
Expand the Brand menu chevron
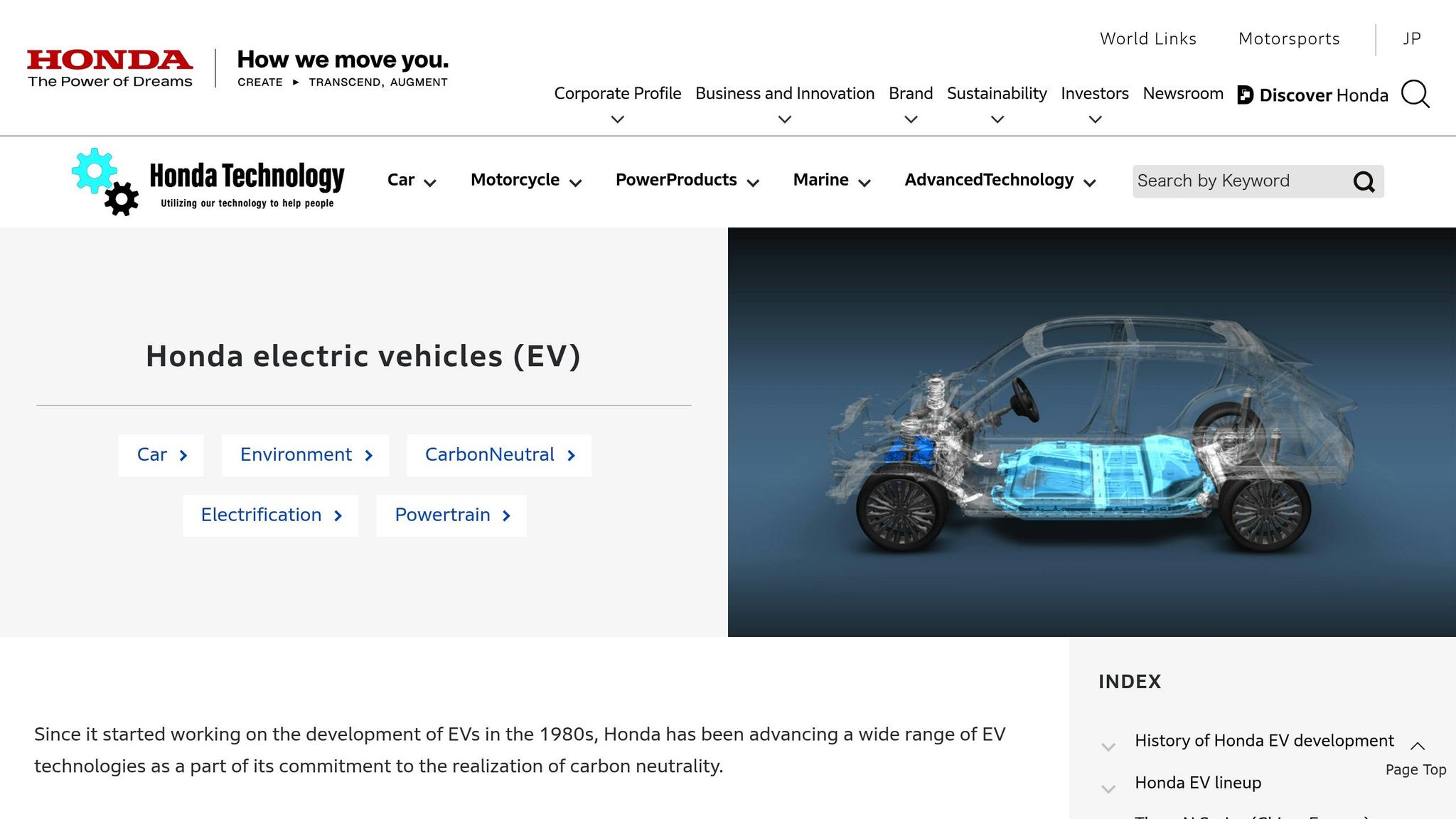tap(911, 119)
